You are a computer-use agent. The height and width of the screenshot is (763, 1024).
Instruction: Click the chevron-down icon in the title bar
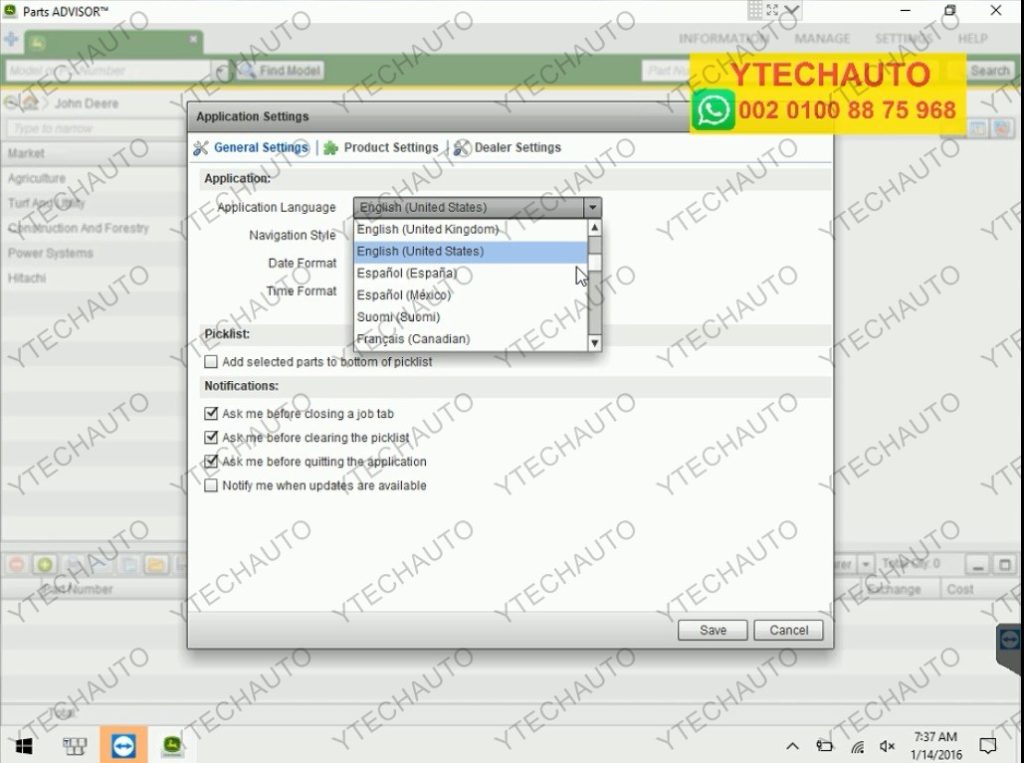coord(792,10)
